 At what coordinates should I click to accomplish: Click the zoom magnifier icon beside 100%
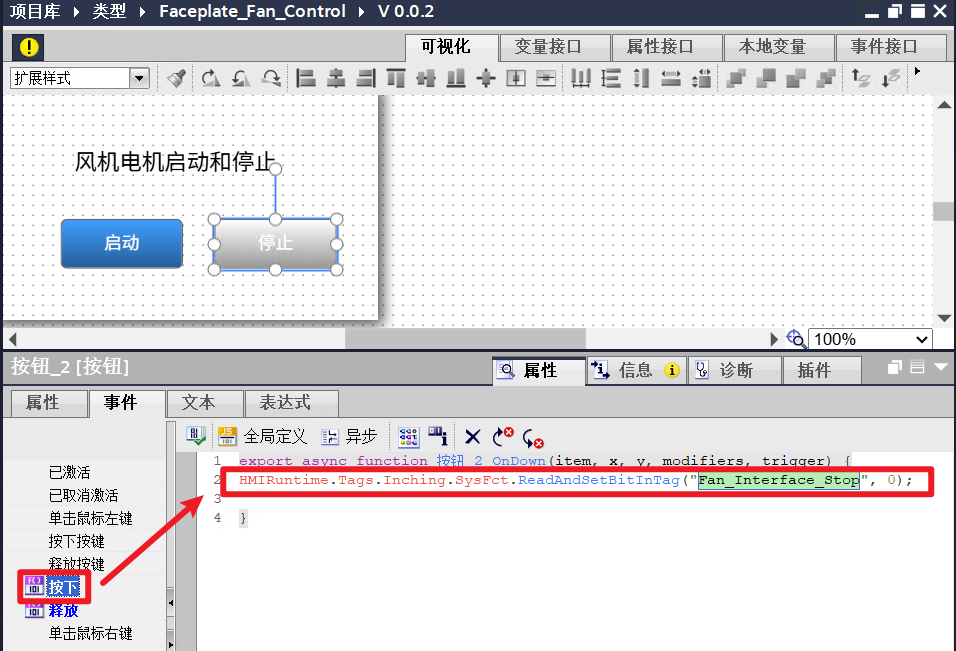click(795, 339)
